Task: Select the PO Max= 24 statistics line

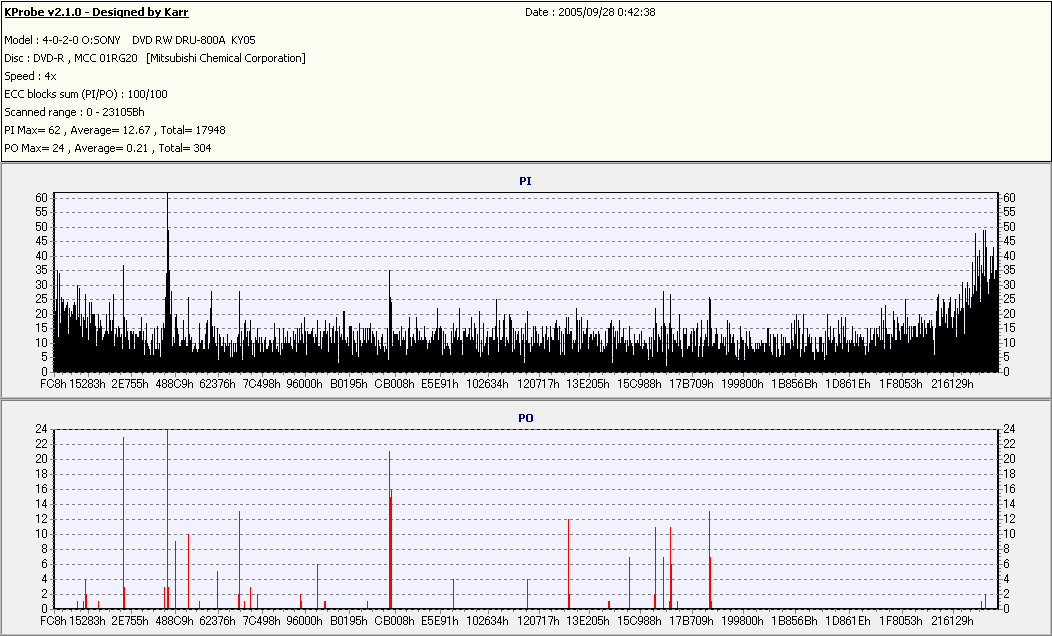Action: (x=107, y=148)
